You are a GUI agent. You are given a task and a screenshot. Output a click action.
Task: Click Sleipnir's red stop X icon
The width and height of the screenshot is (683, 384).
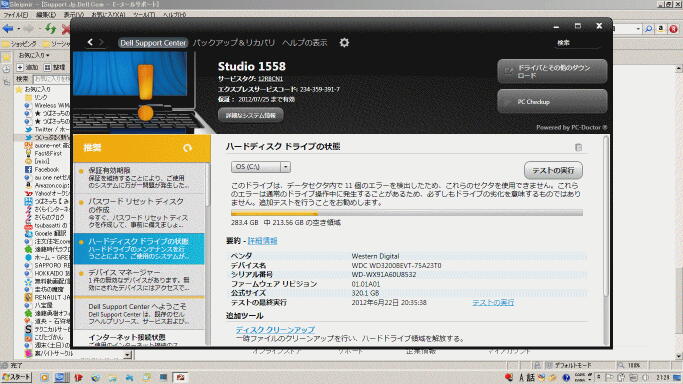click(66, 29)
